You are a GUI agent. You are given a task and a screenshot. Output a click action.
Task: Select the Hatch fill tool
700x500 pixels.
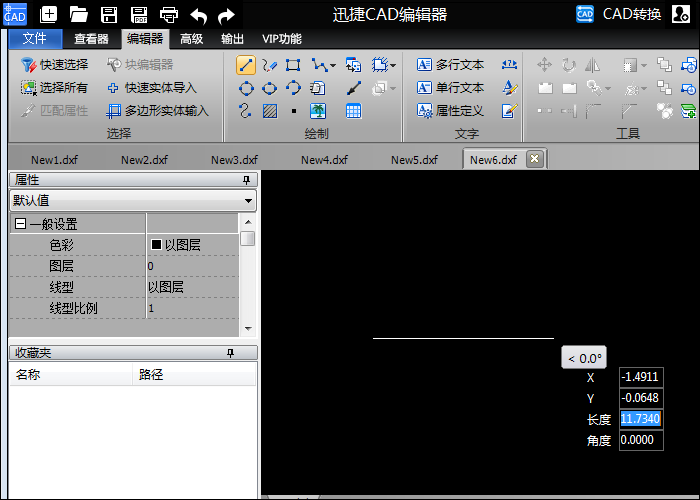click(270, 111)
